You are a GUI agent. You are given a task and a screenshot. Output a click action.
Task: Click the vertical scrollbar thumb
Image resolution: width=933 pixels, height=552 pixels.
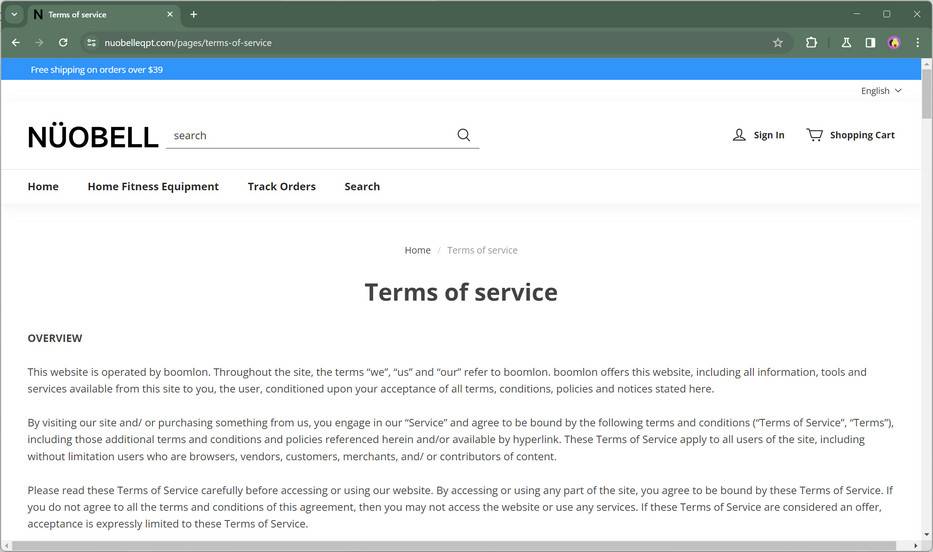coord(926,93)
